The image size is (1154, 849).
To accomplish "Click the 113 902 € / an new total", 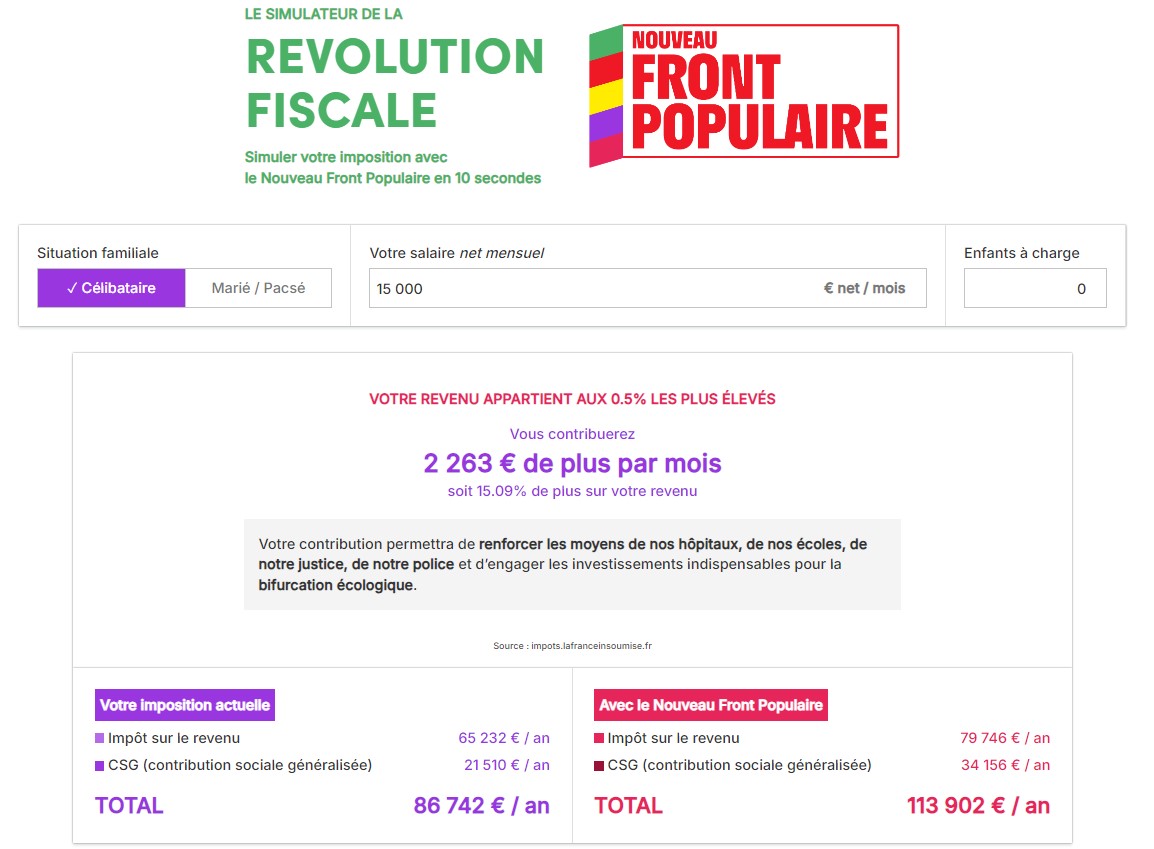I will (978, 806).
